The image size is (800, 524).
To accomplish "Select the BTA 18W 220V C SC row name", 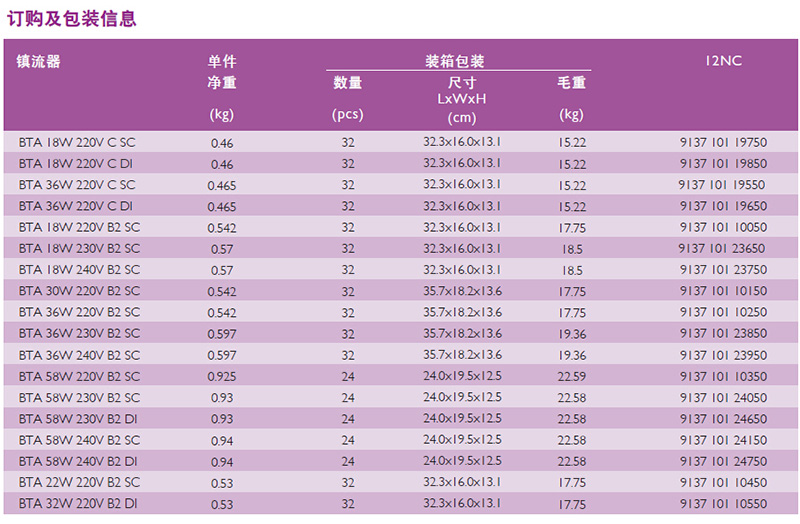I will coord(76,143).
